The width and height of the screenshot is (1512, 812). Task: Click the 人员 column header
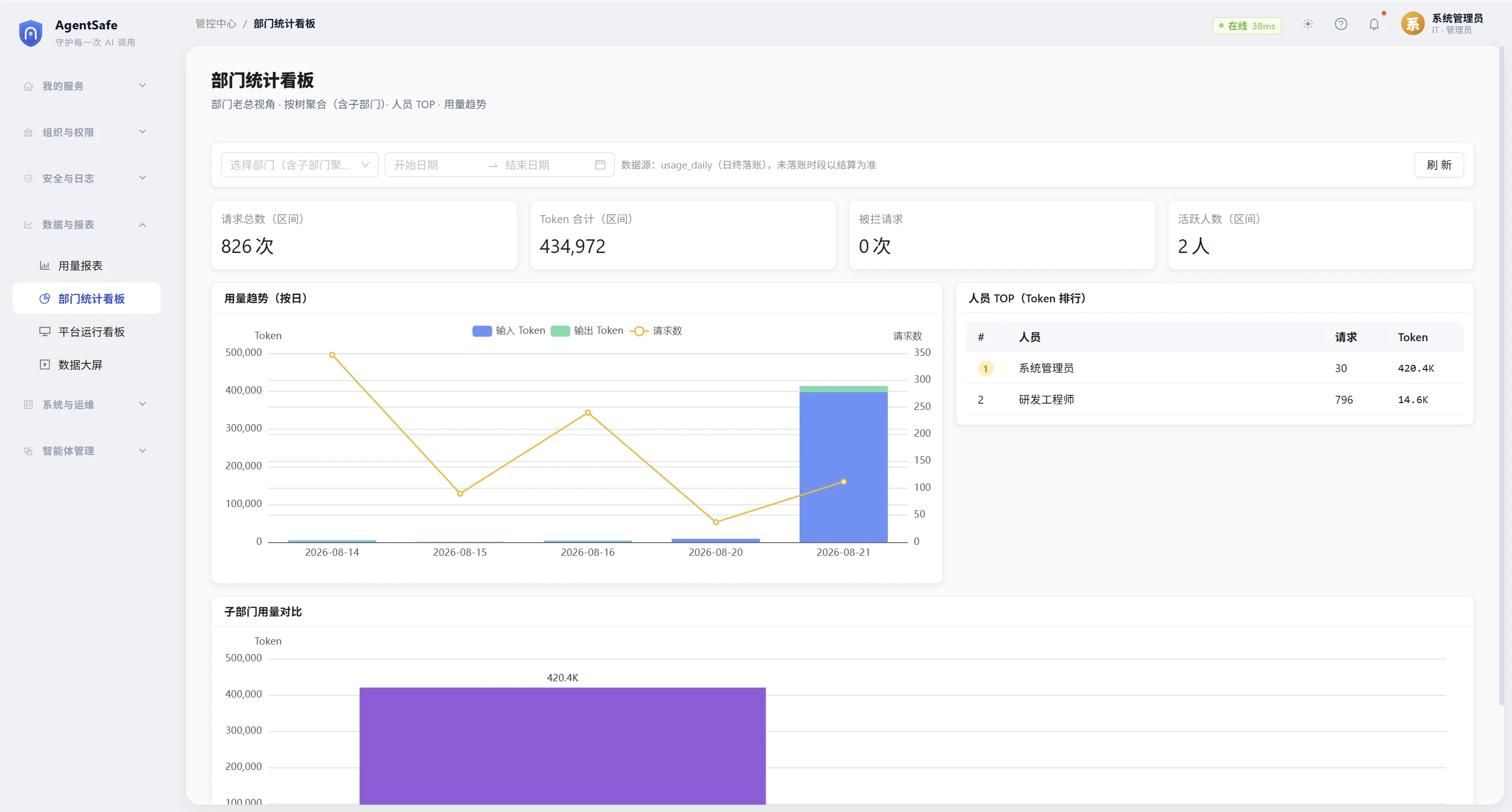click(1030, 338)
